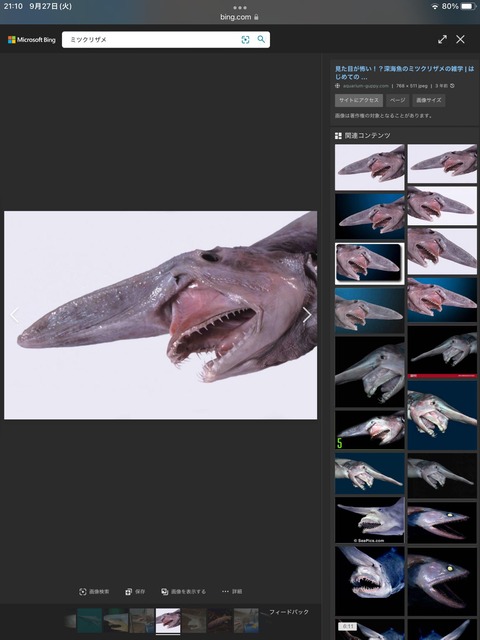Close the image detail viewer
Screen dimensions: 480x640
click(x=460, y=39)
